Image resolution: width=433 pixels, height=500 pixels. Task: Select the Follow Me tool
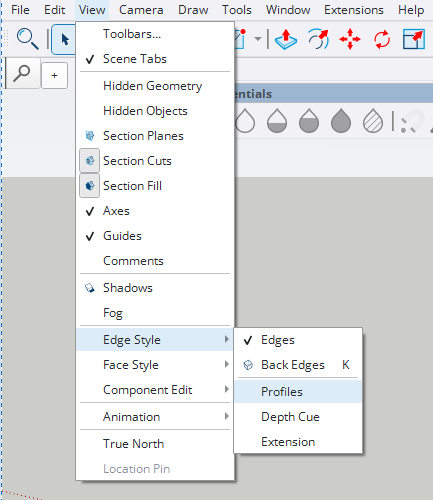[x=318, y=39]
